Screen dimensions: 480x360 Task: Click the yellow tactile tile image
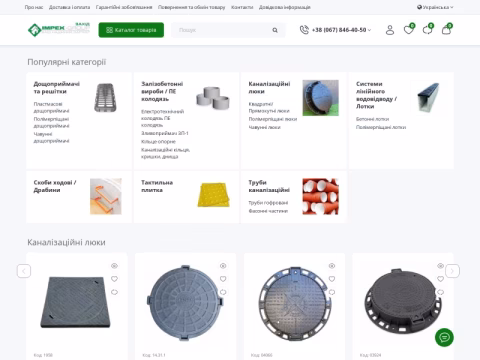point(213,195)
